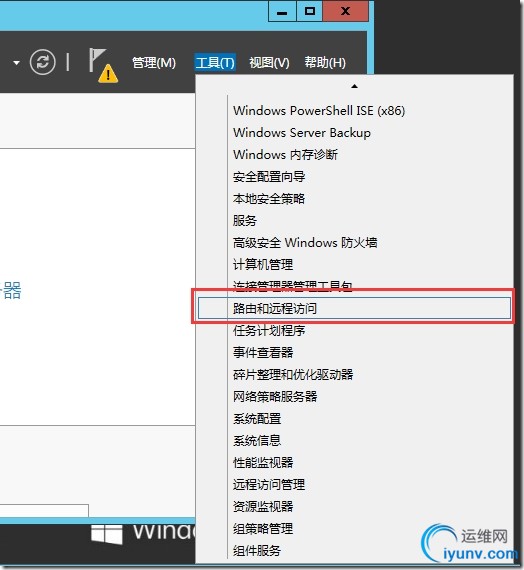Click the refresh icon in the toolbar
Viewport: 524px width, 570px height.
[x=43, y=62]
